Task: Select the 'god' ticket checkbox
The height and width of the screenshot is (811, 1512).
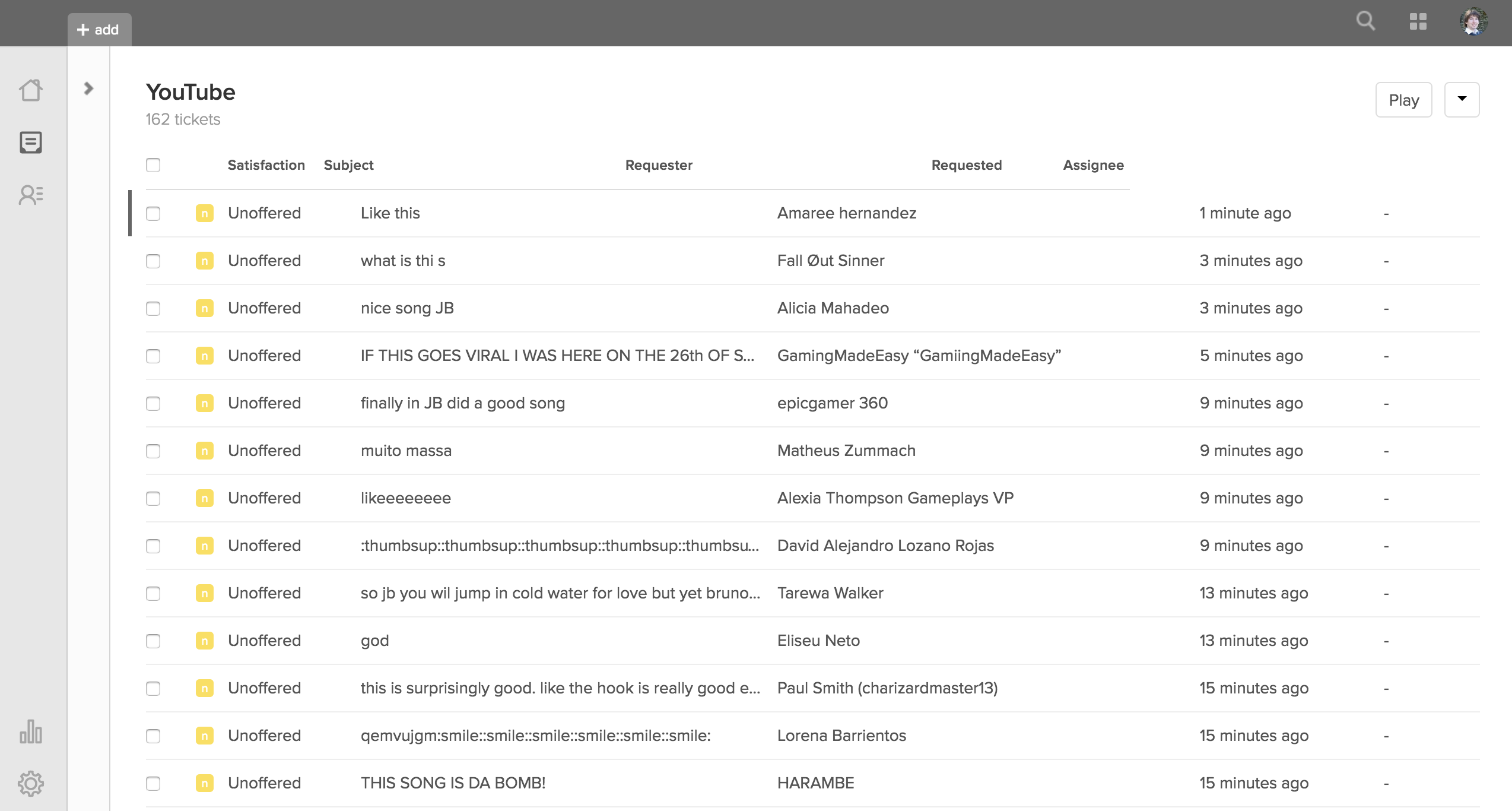Action: (153, 641)
